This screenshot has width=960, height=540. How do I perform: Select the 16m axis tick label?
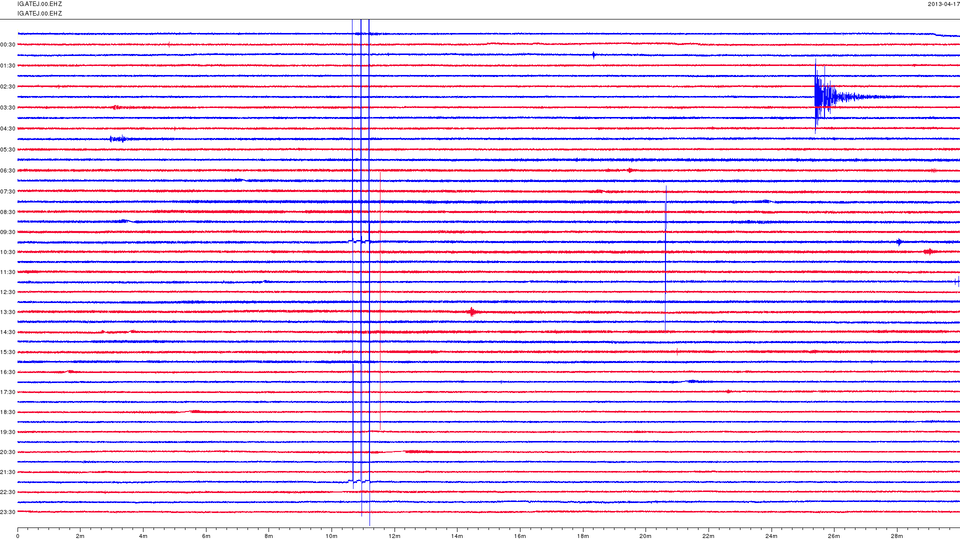pyautogui.click(x=520, y=536)
